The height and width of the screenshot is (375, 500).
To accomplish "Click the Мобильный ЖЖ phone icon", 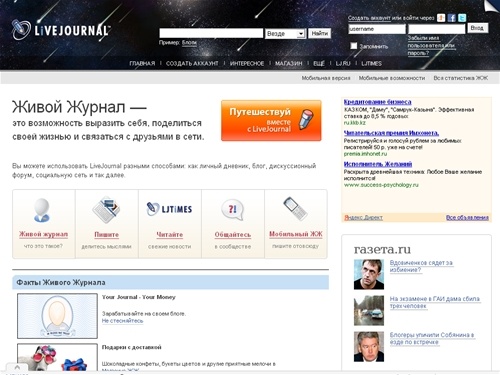I will [x=295, y=208].
